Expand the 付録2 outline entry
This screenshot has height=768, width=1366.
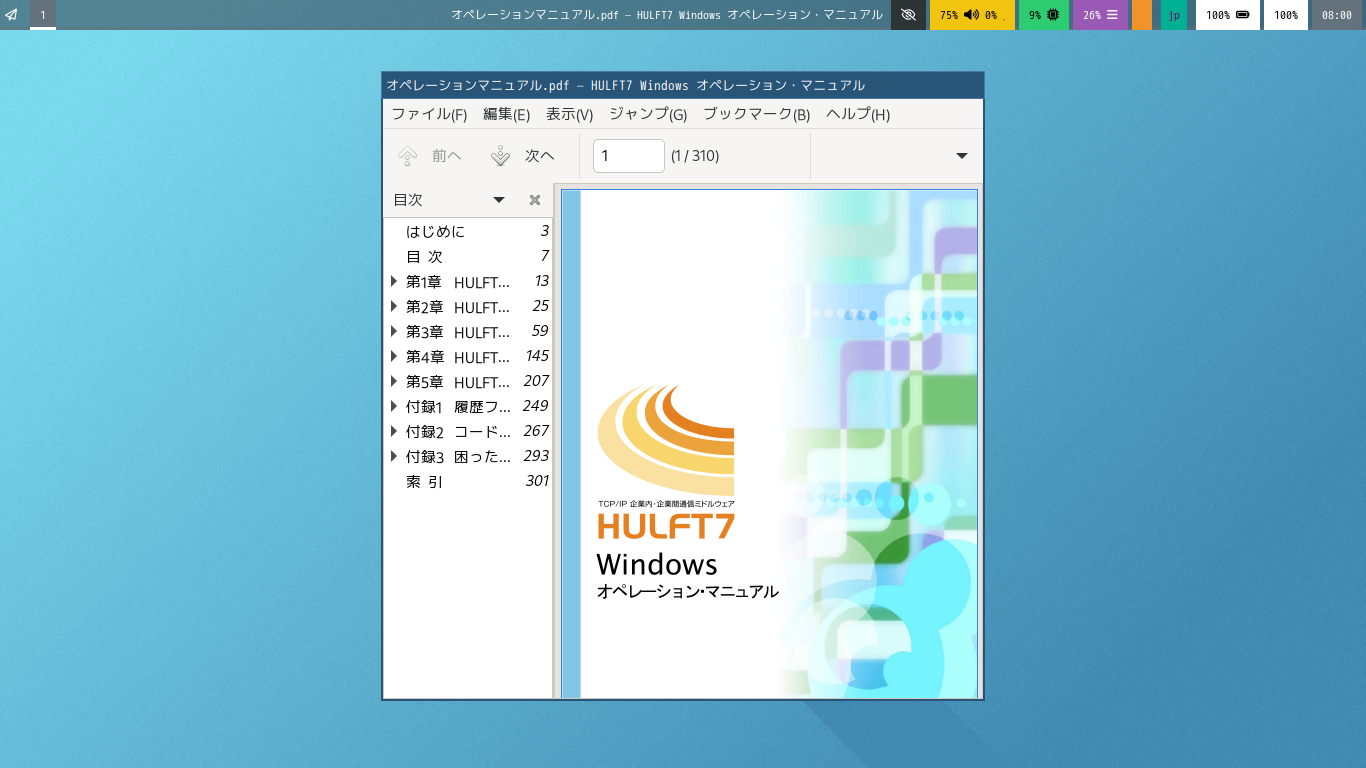coord(394,431)
